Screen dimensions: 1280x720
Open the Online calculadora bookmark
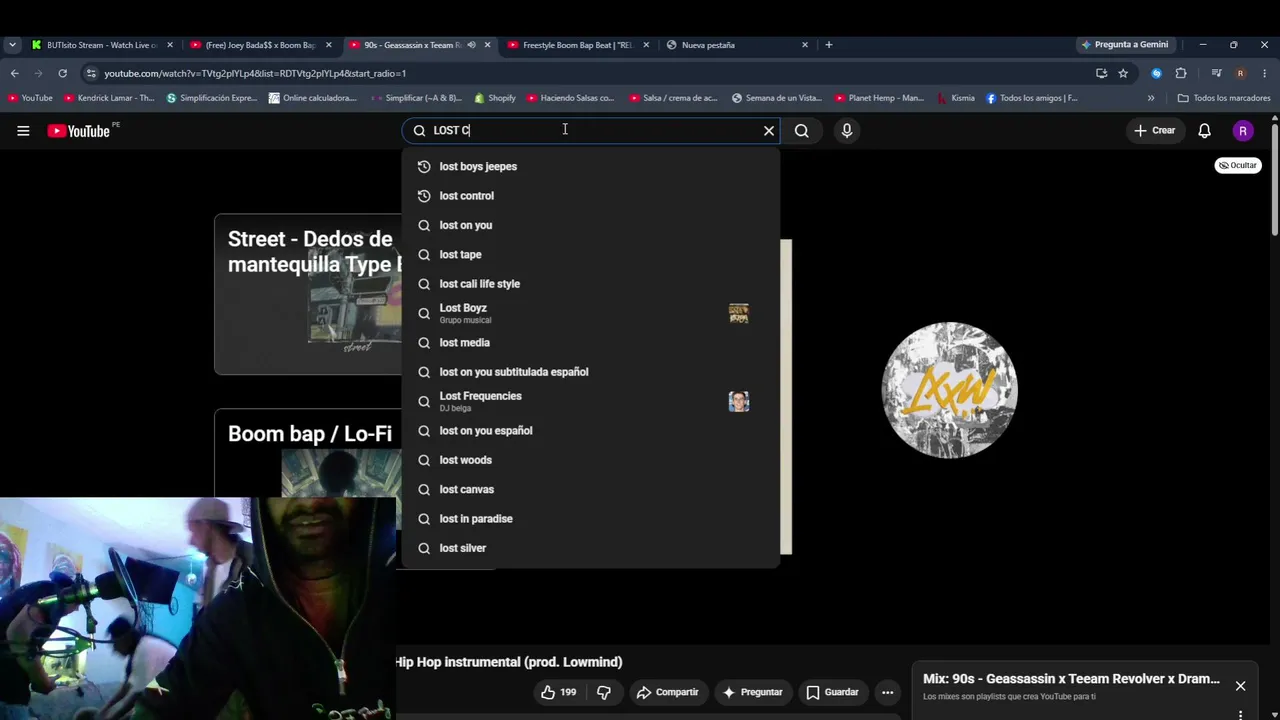[313, 98]
